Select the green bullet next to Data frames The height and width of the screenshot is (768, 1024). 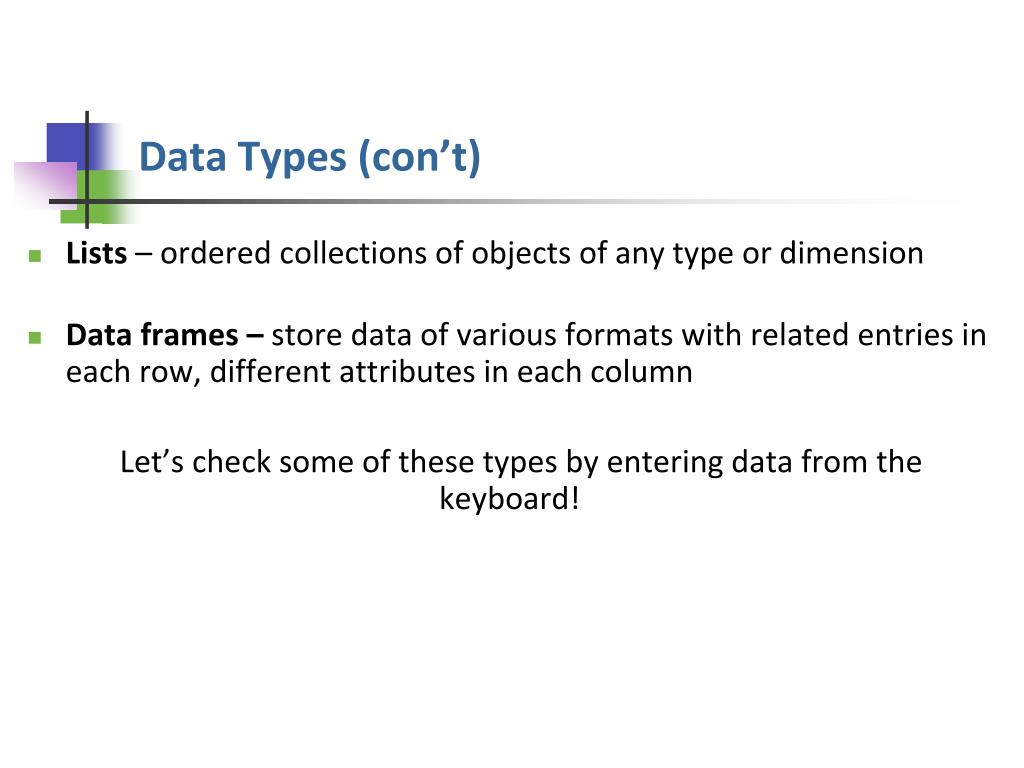(35, 337)
